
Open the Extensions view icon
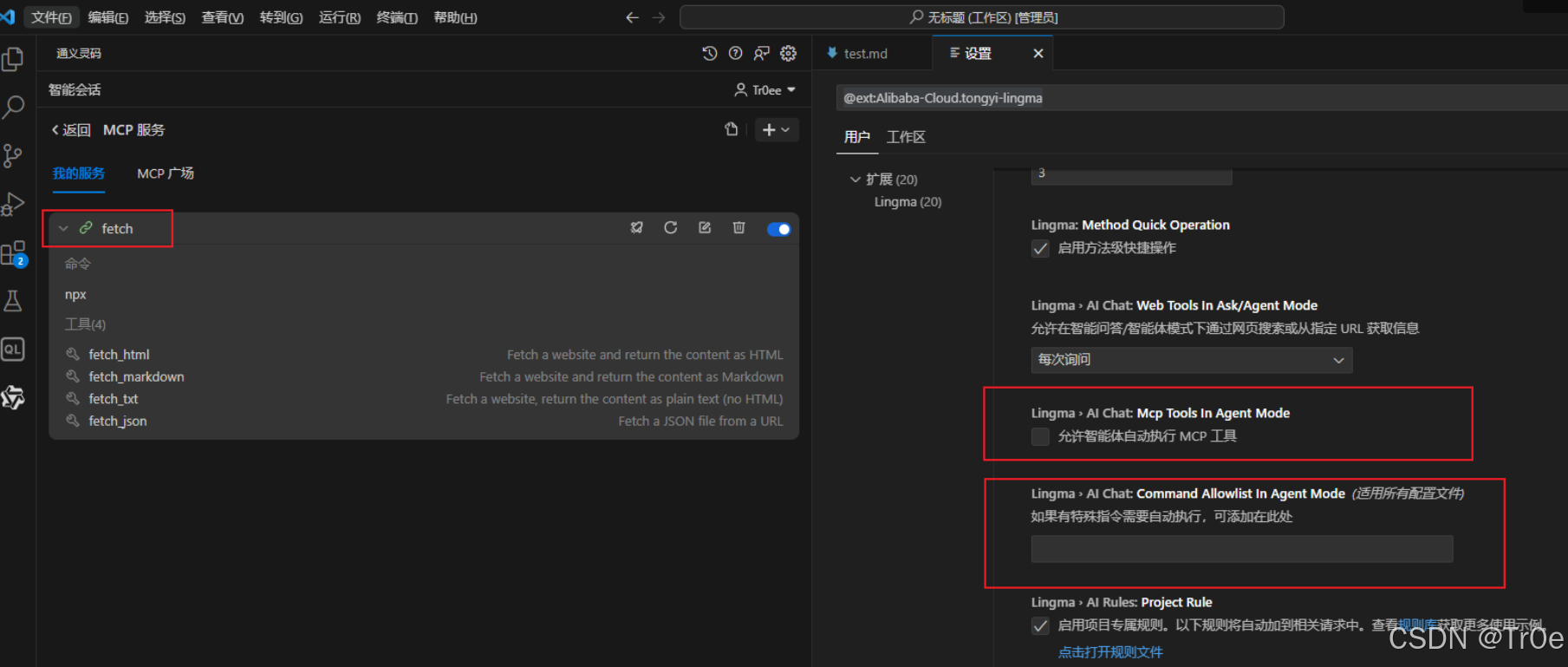coord(13,253)
